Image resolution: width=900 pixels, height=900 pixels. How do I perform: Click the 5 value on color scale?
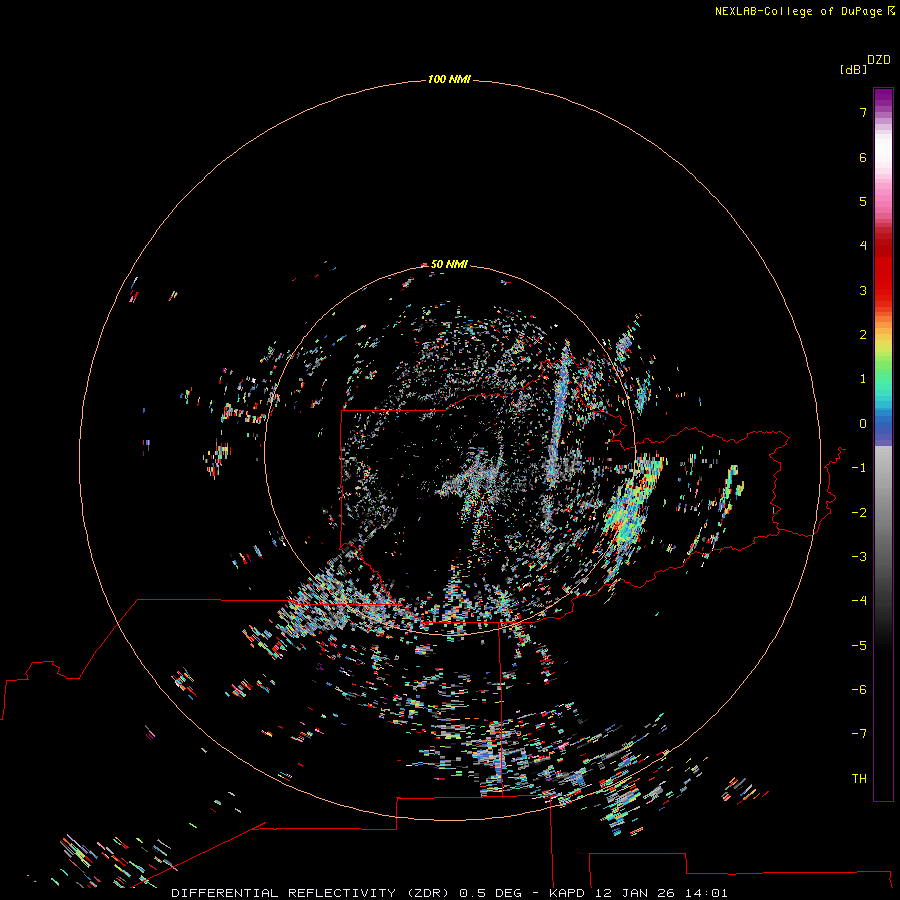[x=863, y=201]
